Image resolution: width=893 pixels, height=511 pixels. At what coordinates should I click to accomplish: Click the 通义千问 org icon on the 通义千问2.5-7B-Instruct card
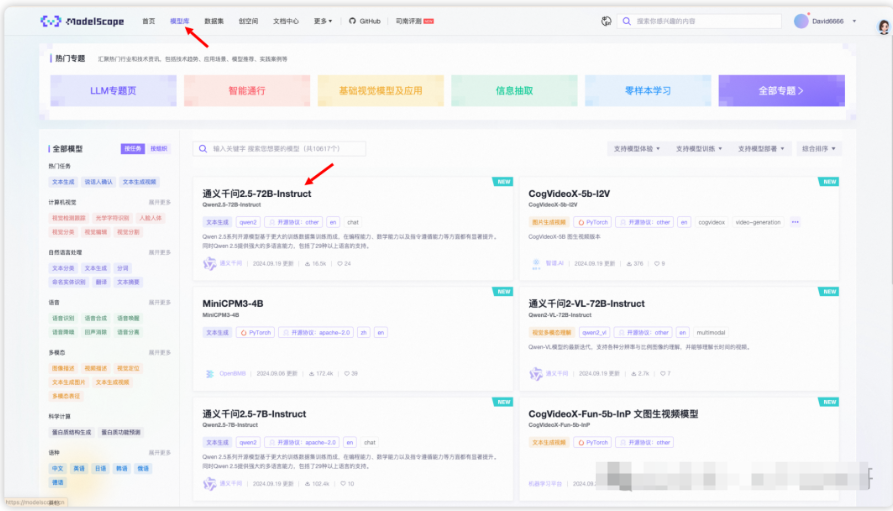pos(210,484)
